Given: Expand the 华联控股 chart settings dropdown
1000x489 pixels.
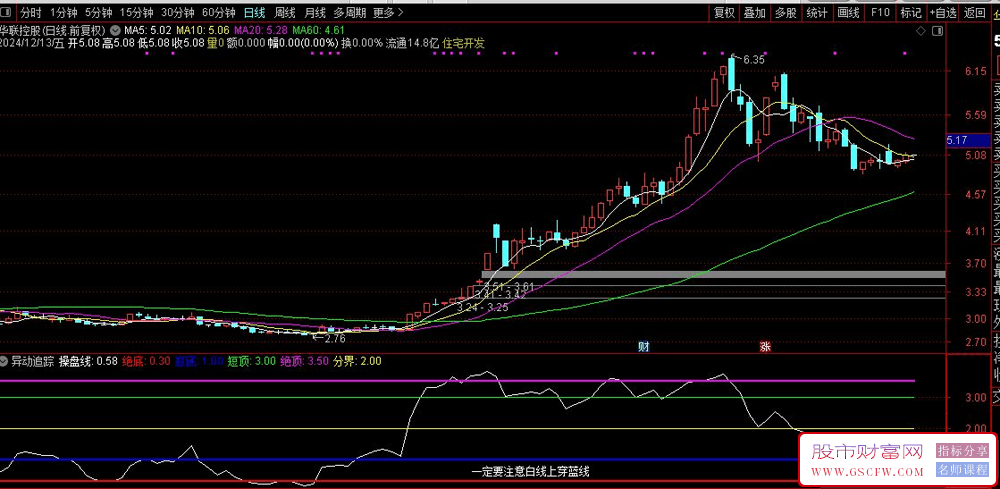Looking at the screenshot, I should [114, 29].
